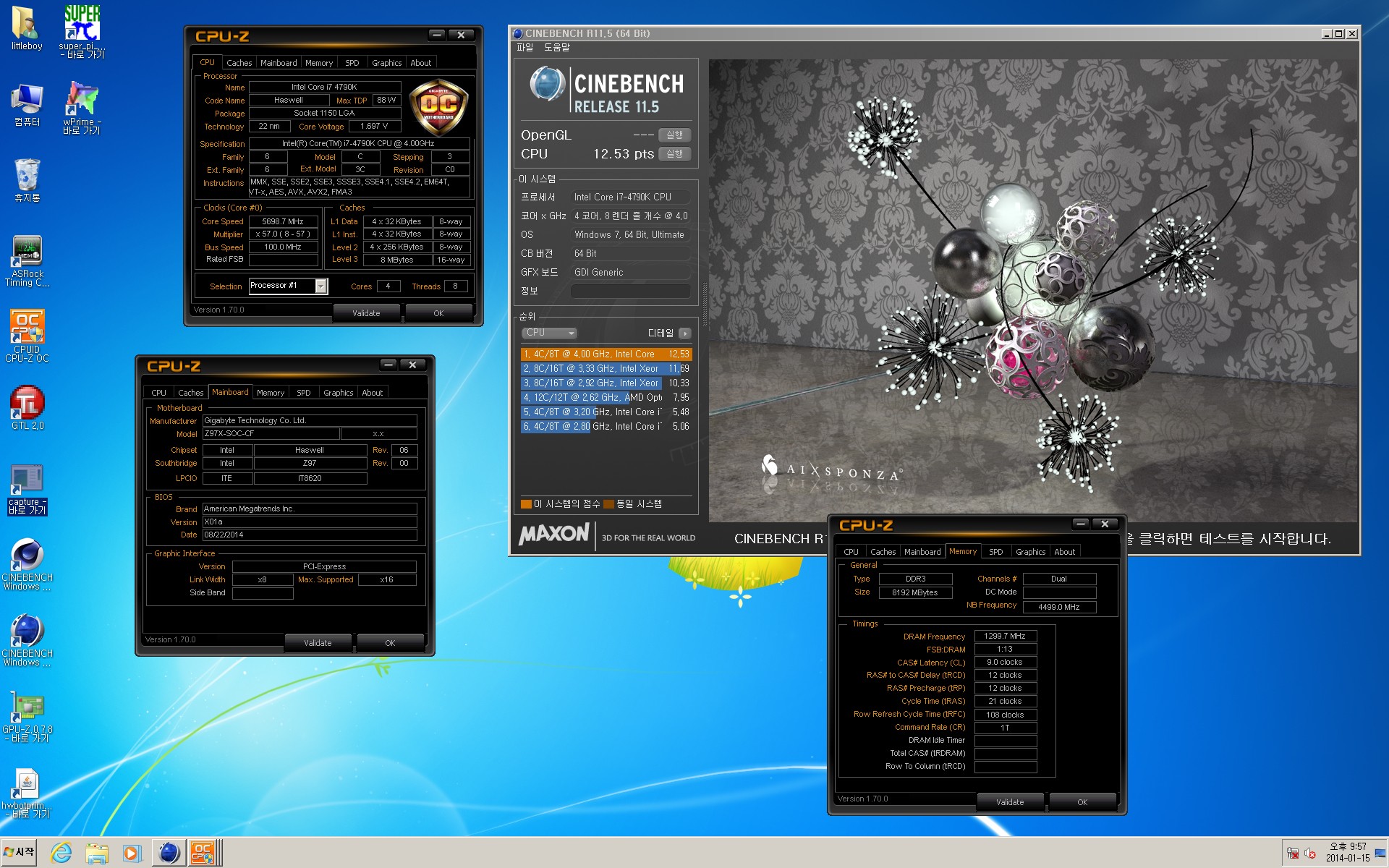The image size is (1389, 868).
Task: Click OK in Memory CPU-Z window
Action: tap(1082, 802)
